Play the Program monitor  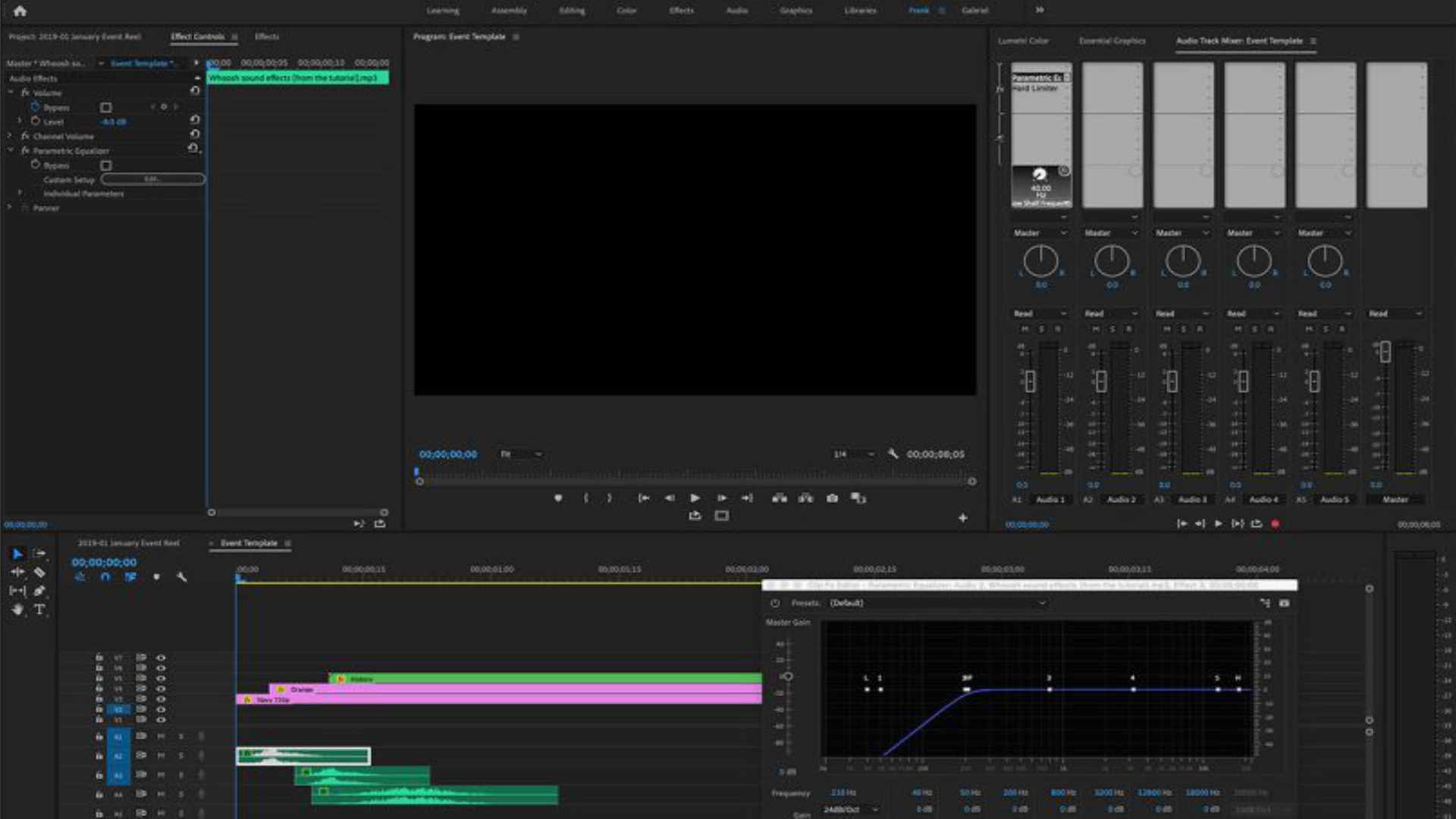[x=695, y=498]
